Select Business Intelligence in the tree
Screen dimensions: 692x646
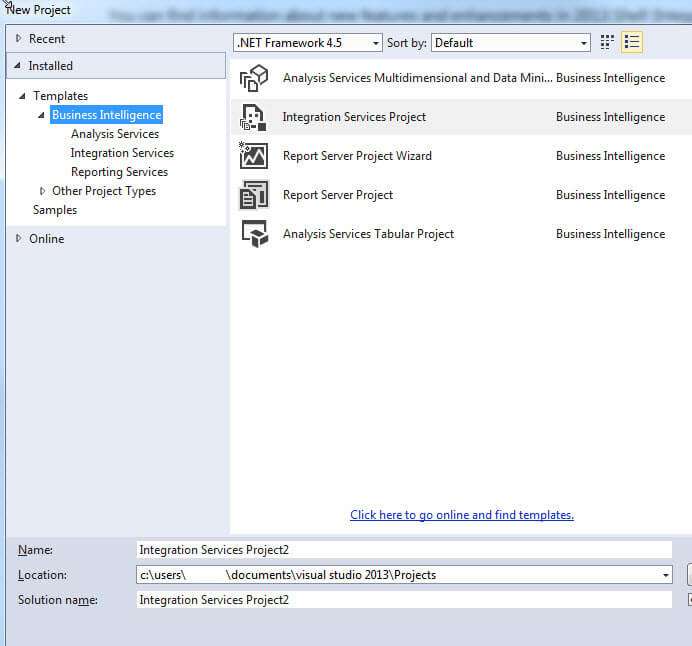click(106, 115)
